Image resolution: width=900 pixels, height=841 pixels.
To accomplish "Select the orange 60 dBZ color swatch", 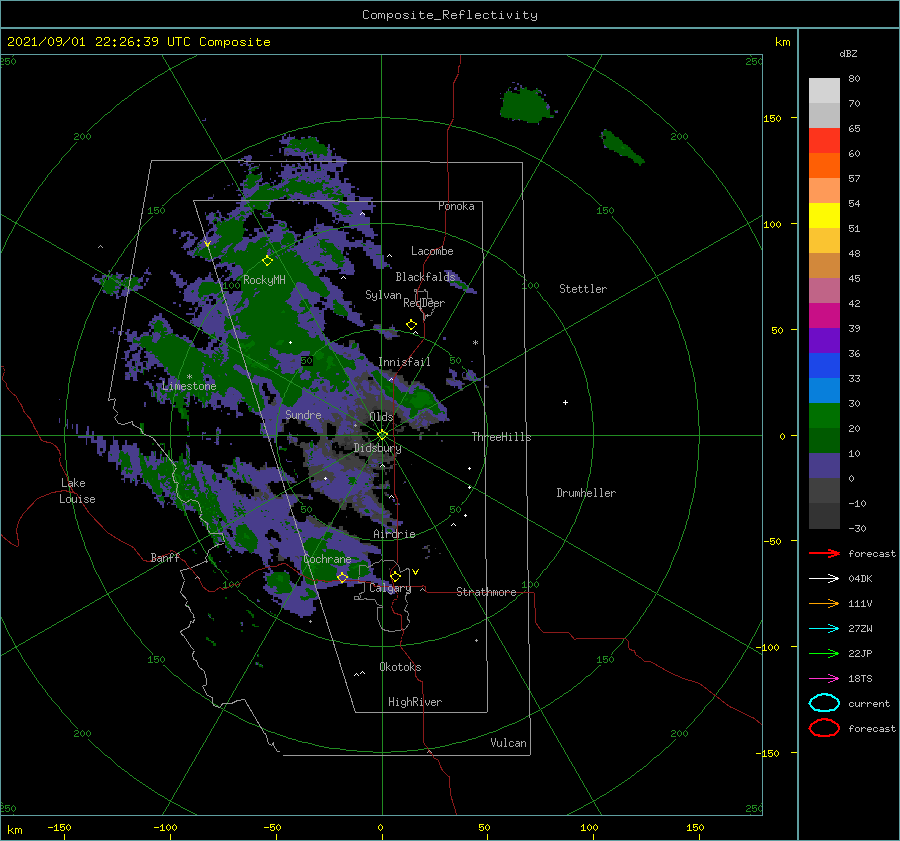I will pos(824,165).
